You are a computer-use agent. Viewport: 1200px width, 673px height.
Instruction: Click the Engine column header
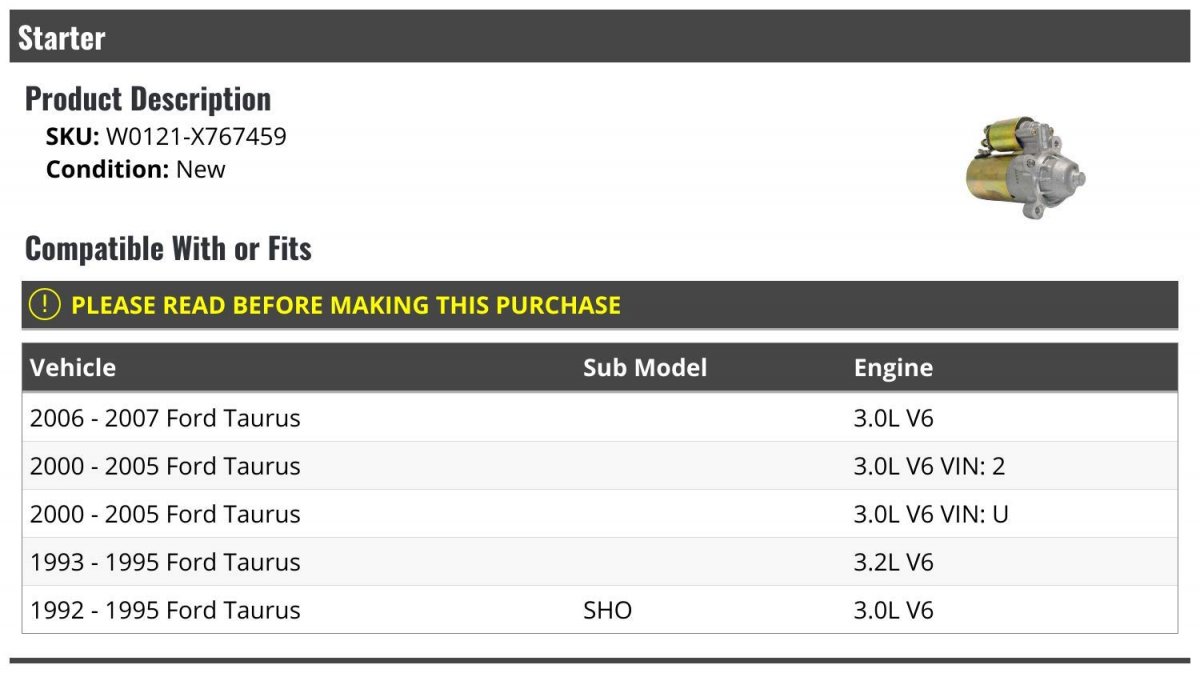[x=893, y=368]
